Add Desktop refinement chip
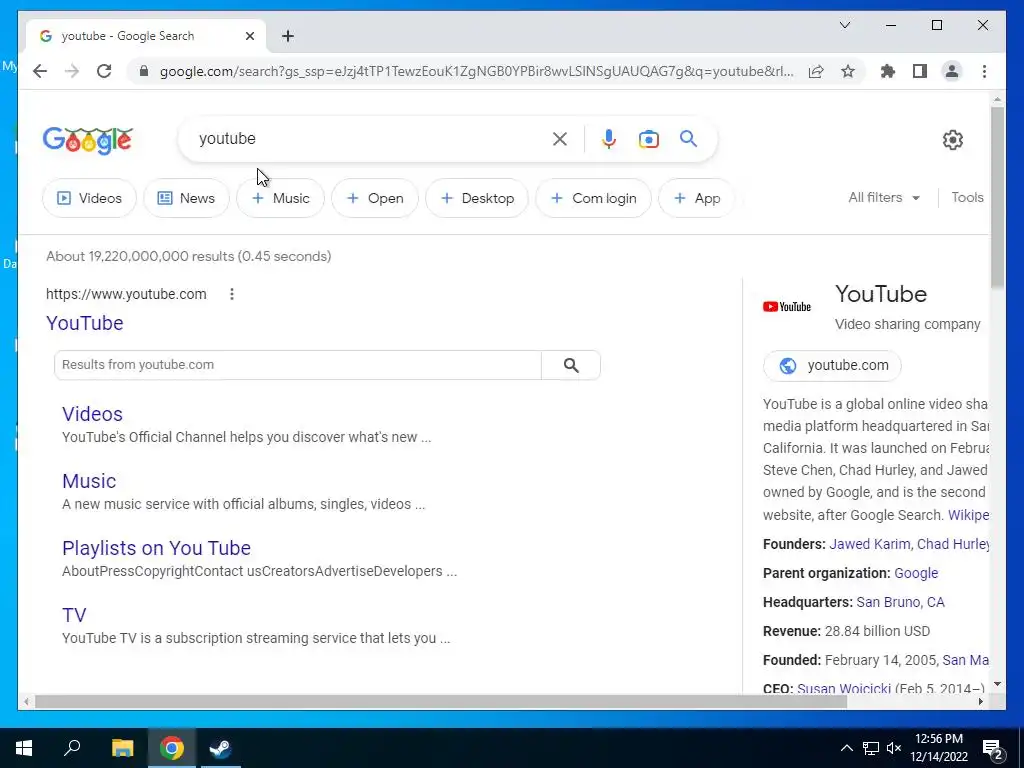Screen dimensions: 1024x768 (x=477, y=198)
